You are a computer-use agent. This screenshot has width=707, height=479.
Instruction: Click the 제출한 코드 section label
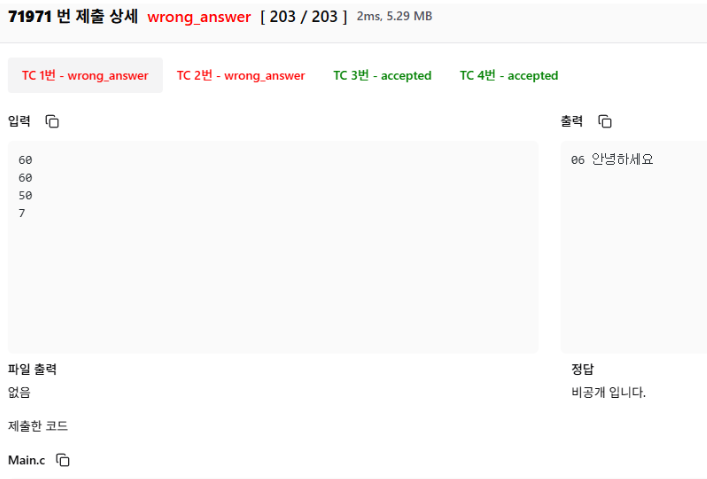click(38, 426)
